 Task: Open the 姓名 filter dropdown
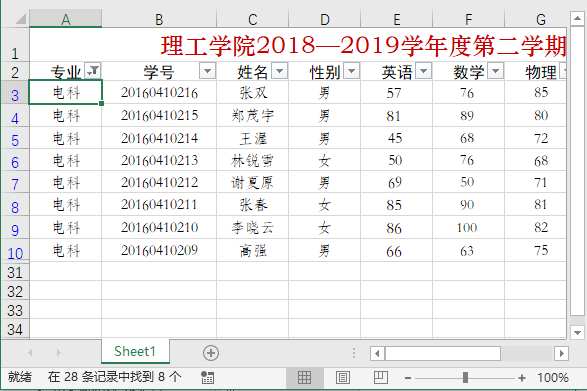(x=279, y=70)
